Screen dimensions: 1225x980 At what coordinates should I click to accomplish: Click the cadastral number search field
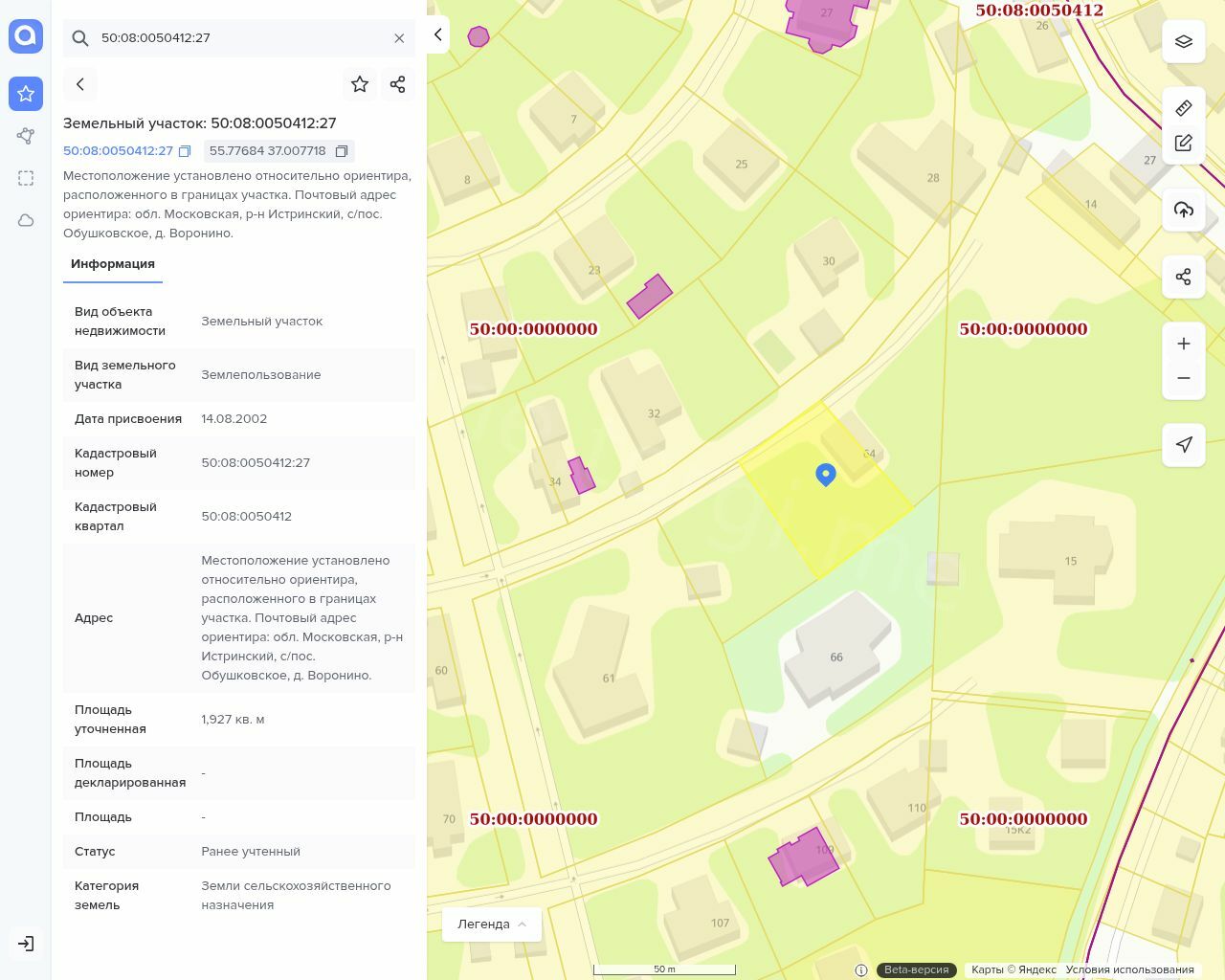coord(239,38)
